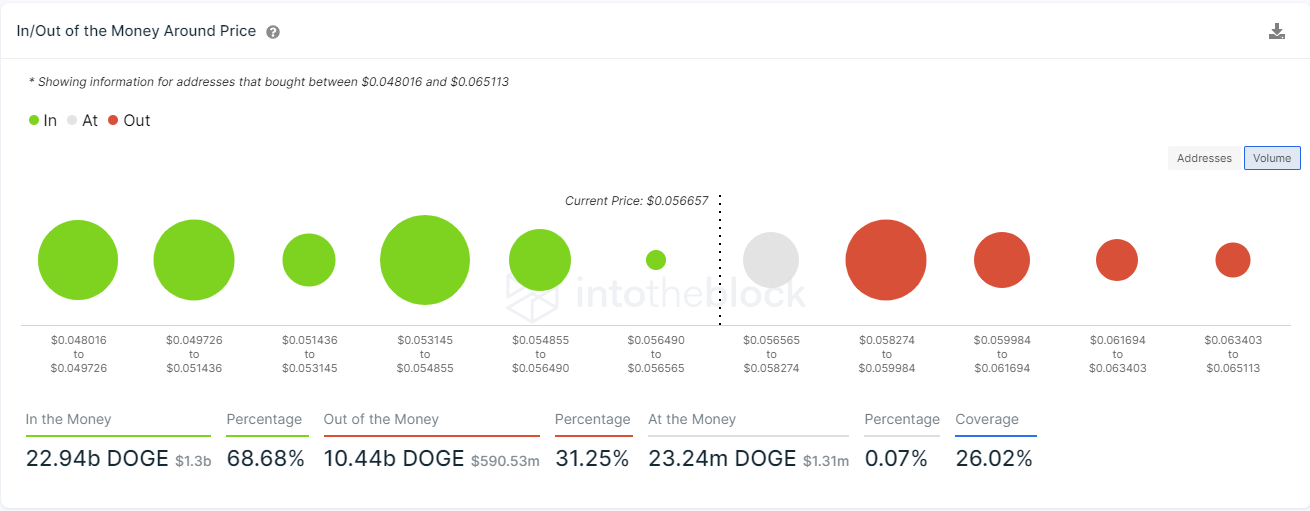Click the tiny green bubble near current price
The height and width of the screenshot is (511, 1310).
click(656, 260)
